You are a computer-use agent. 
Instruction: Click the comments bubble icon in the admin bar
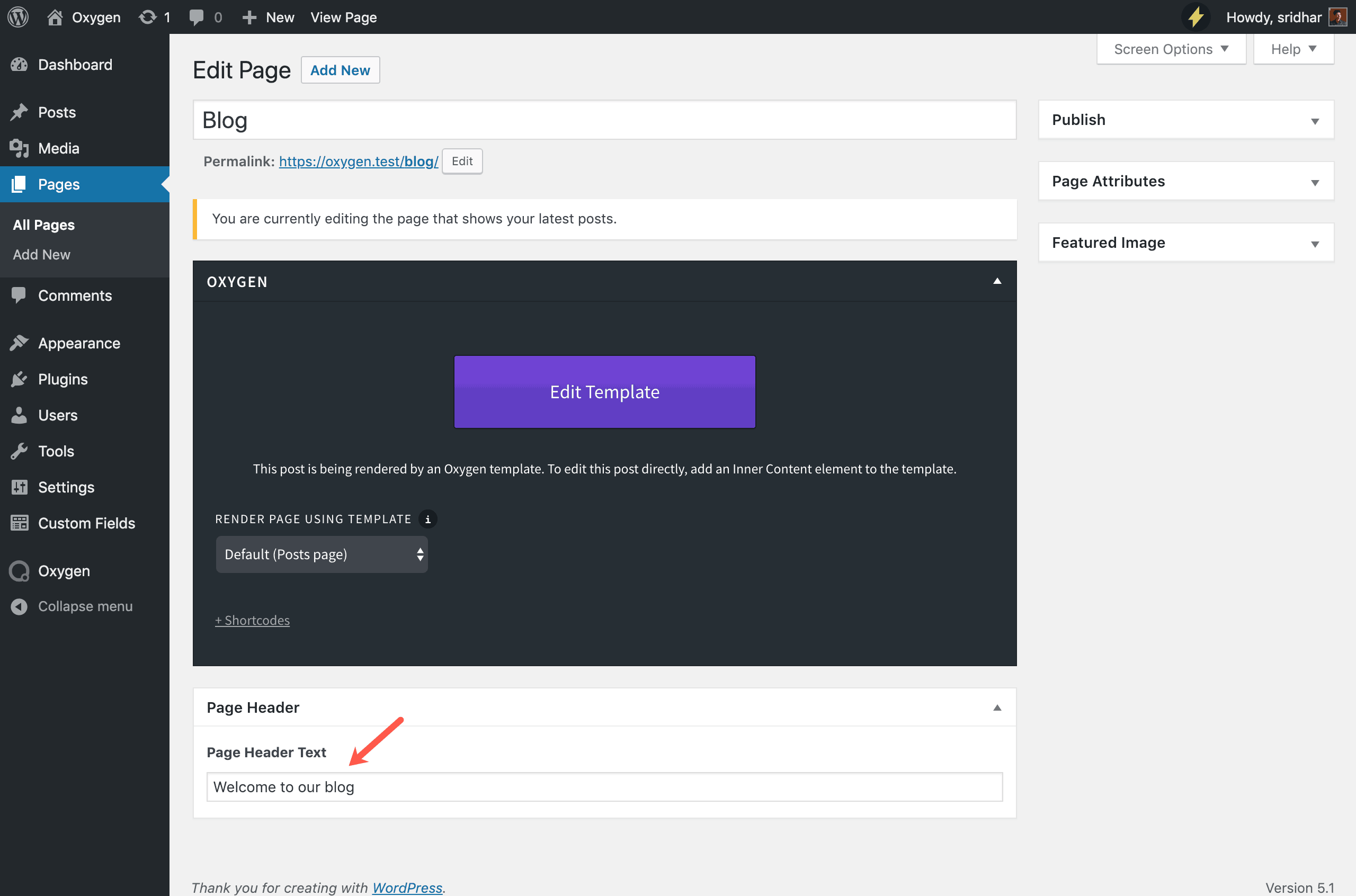click(x=196, y=17)
